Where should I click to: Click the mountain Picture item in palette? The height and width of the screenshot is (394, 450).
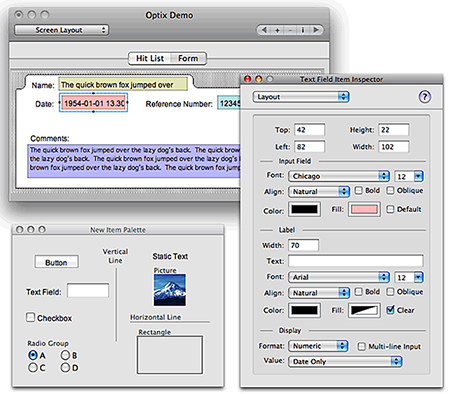pyautogui.click(x=170, y=290)
